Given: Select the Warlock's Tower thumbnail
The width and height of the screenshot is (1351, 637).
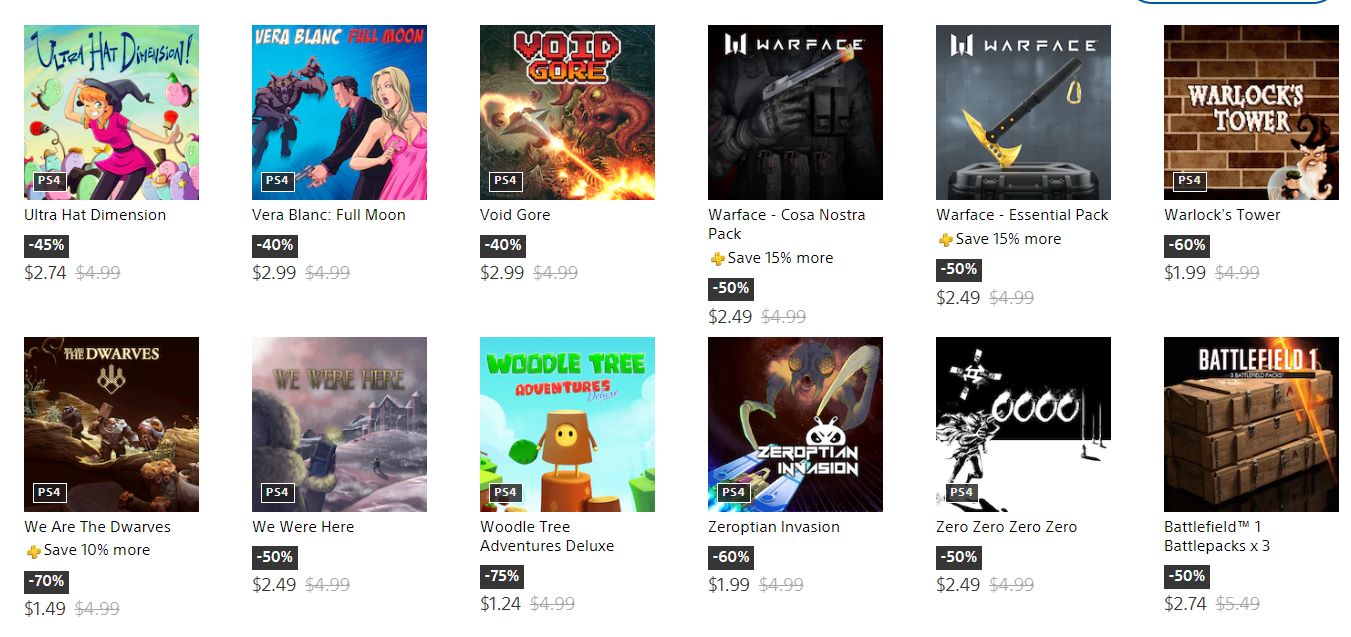Looking at the screenshot, I should [1251, 112].
